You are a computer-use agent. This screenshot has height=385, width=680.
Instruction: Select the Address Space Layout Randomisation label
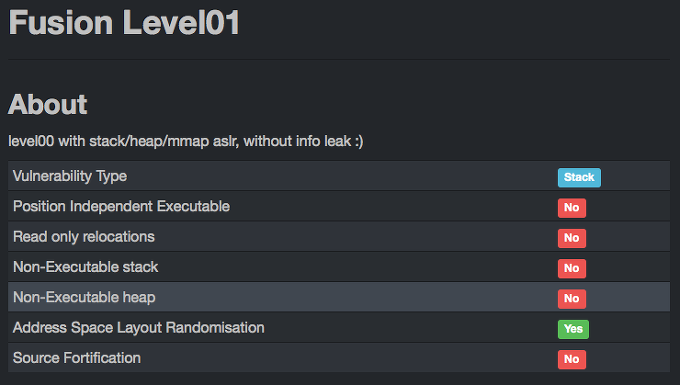pyautogui.click(x=139, y=328)
